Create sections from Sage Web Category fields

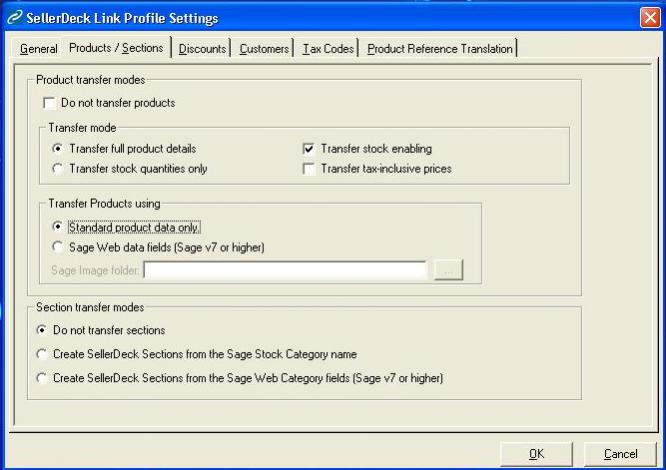click(41, 379)
